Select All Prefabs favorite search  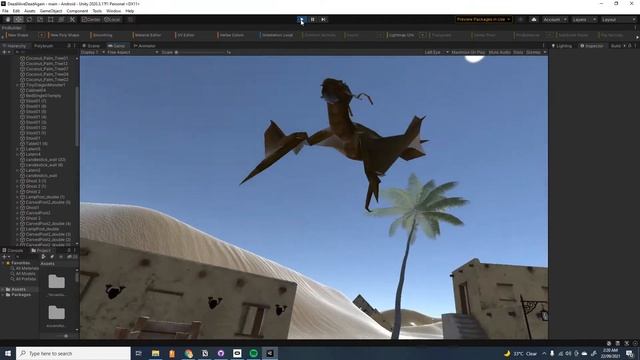[26, 279]
